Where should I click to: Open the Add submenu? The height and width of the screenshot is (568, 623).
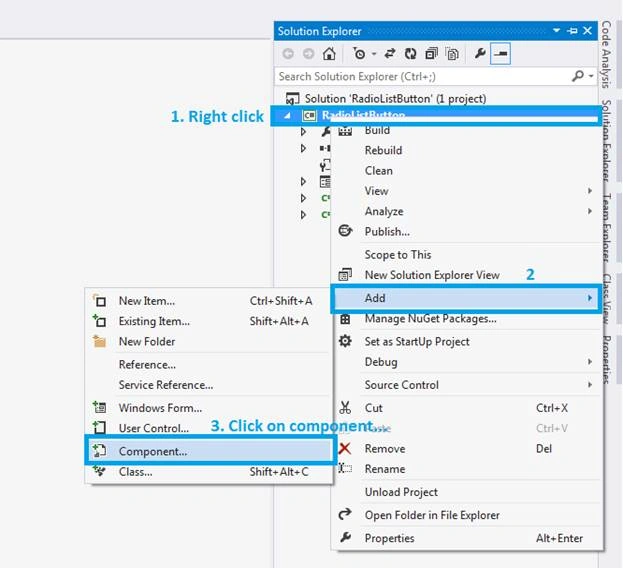(x=465, y=298)
